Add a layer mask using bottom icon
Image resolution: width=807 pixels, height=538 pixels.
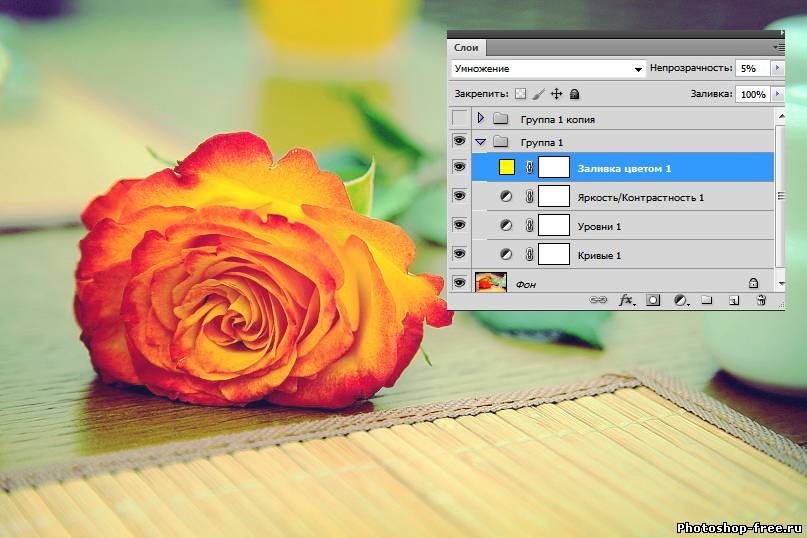[x=653, y=299]
